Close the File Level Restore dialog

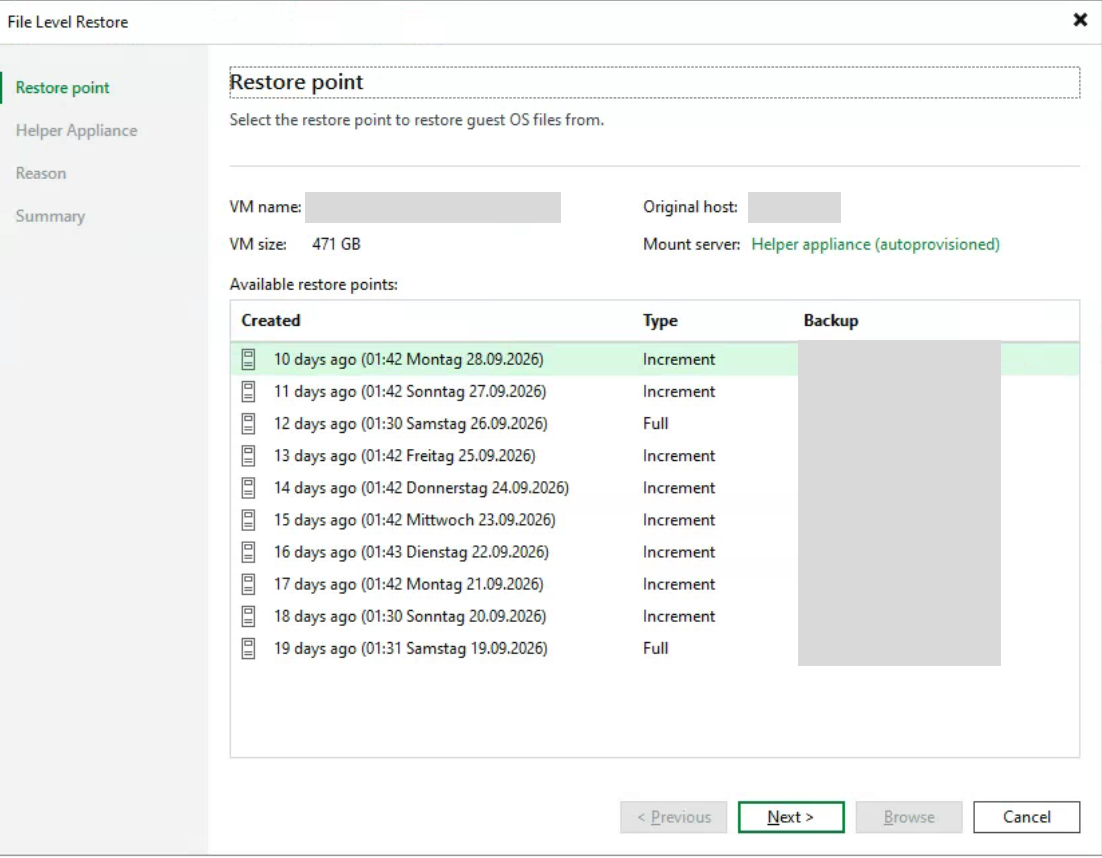pyautogui.click(x=1080, y=20)
